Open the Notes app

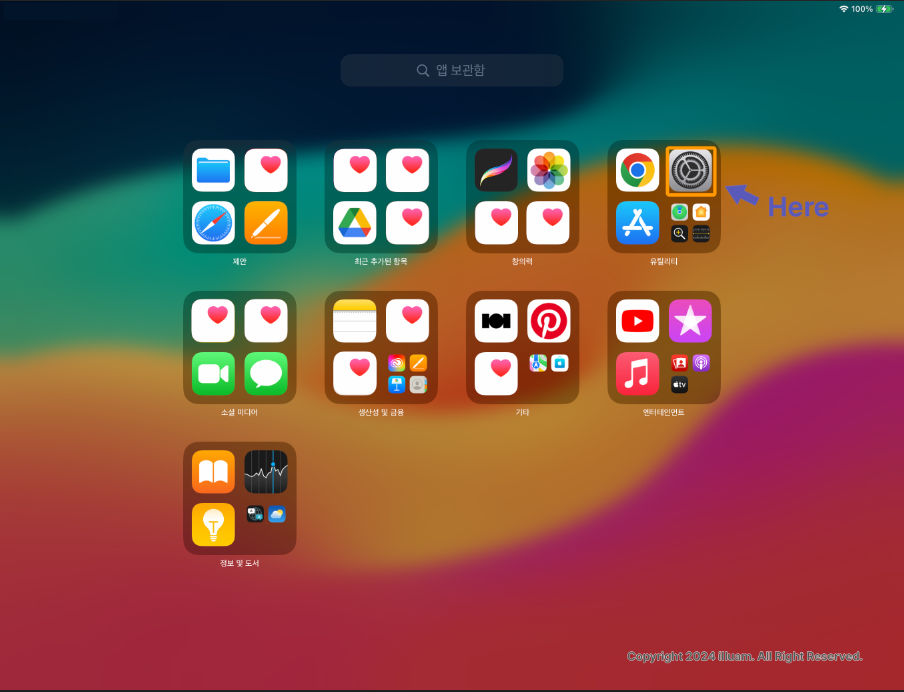click(355, 321)
